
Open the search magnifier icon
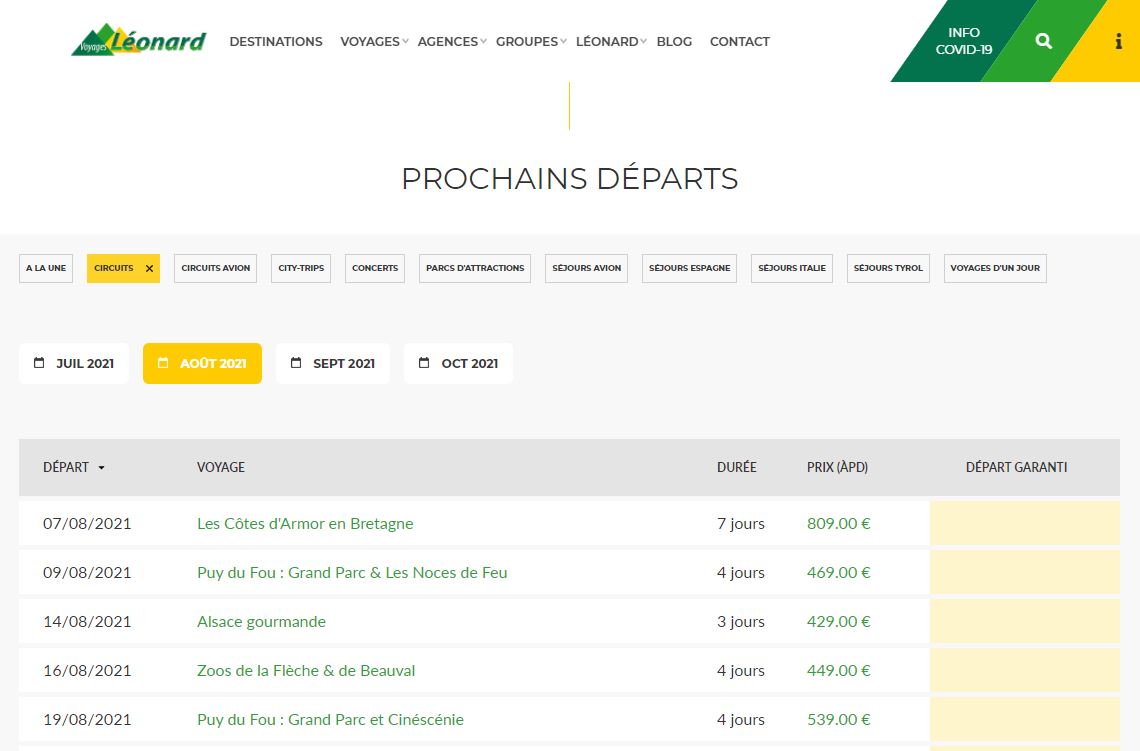[1044, 41]
